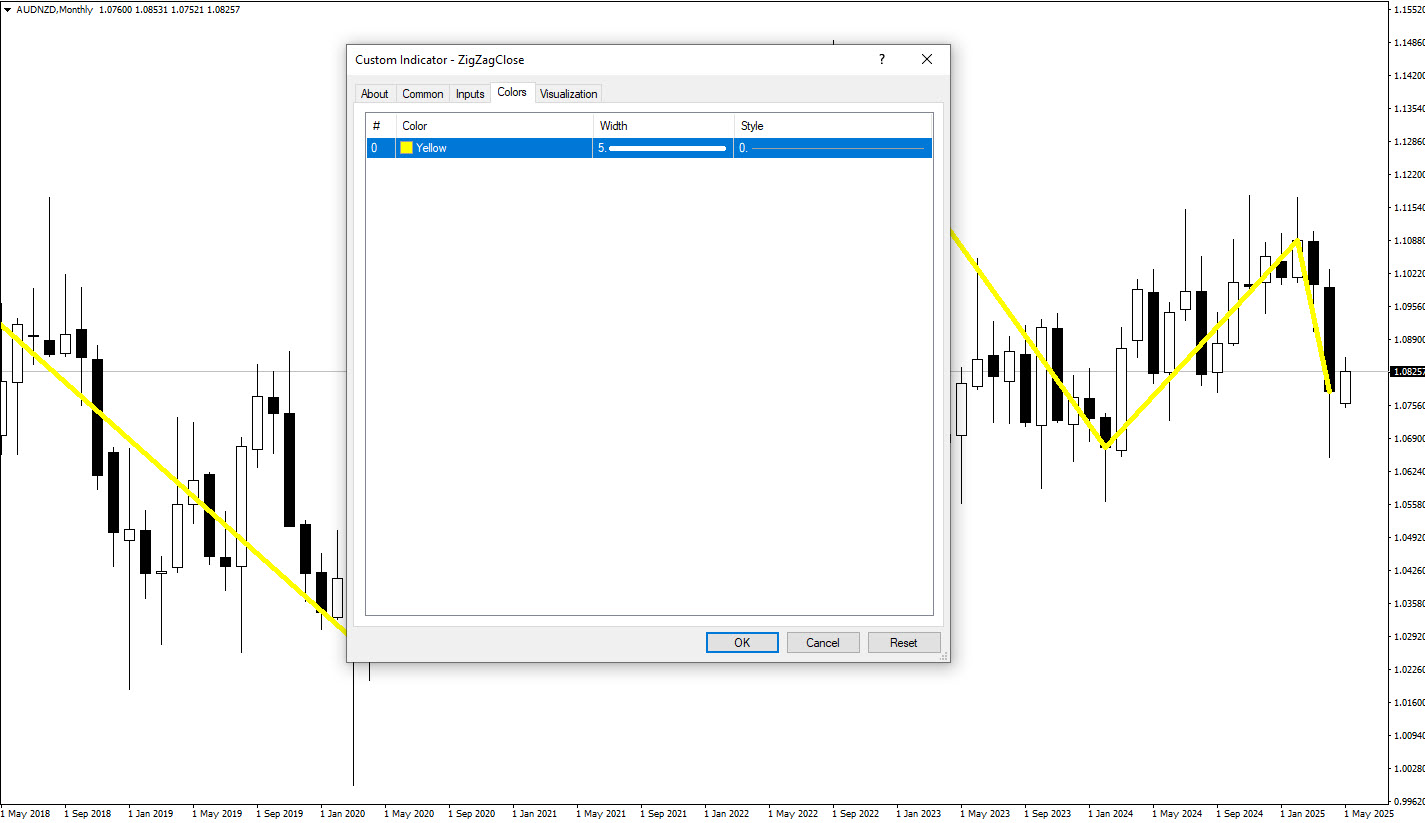The image size is (1425, 823).
Task: Click the Width column header
Action: click(x=663, y=126)
